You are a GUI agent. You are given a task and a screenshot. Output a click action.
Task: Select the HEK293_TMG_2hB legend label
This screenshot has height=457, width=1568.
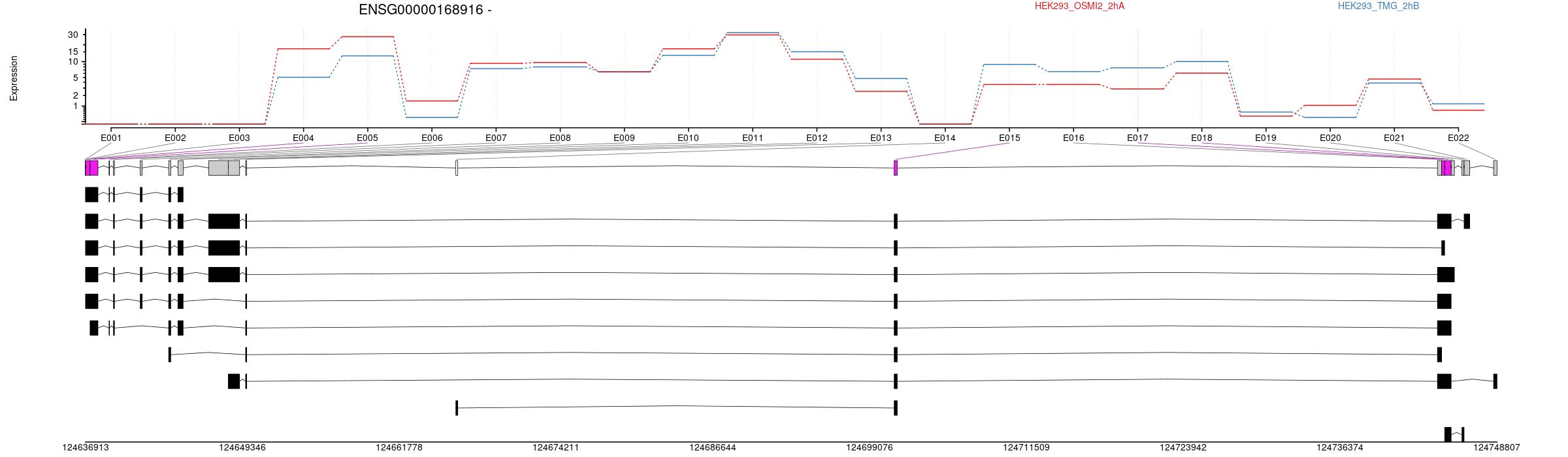pyautogui.click(x=1379, y=6)
